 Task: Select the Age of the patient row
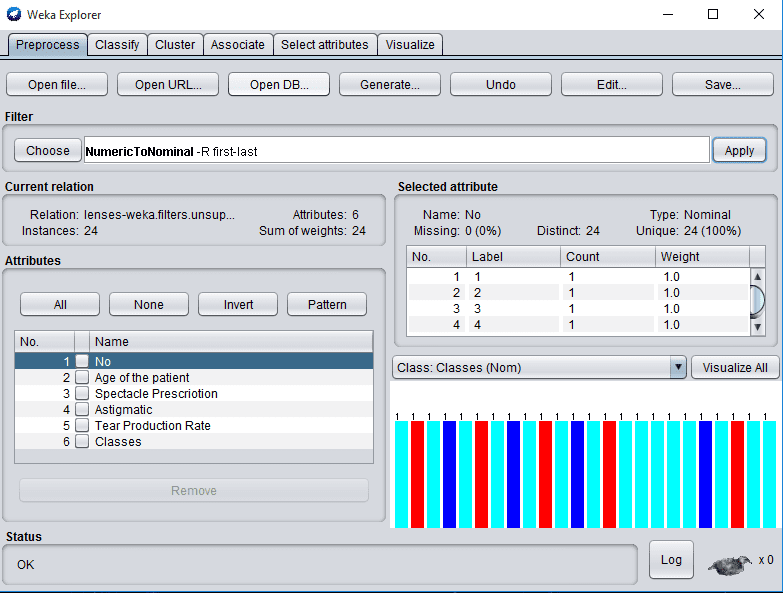pyautogui.click(x=194, y=377)
